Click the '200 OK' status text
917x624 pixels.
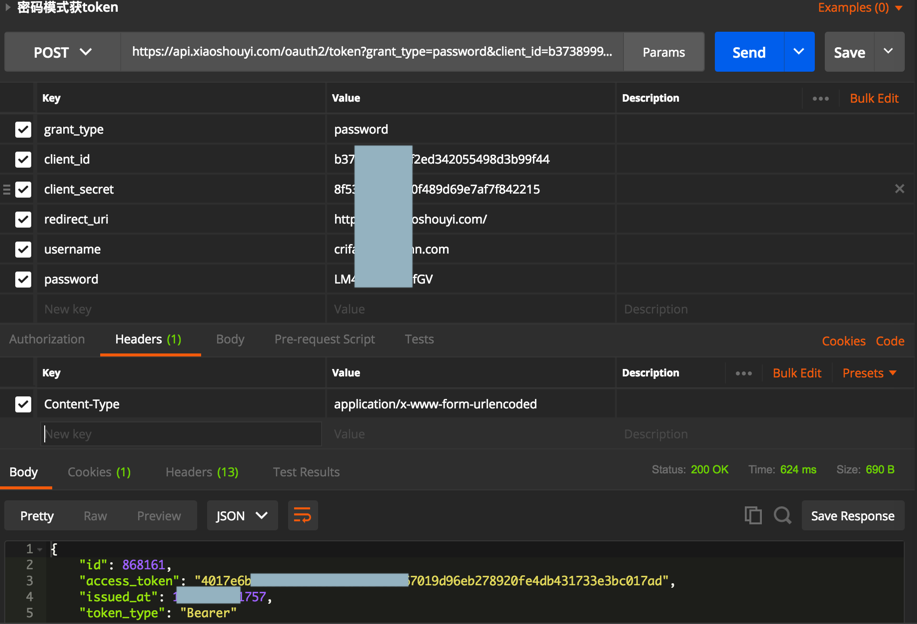[x=709, y=470]
